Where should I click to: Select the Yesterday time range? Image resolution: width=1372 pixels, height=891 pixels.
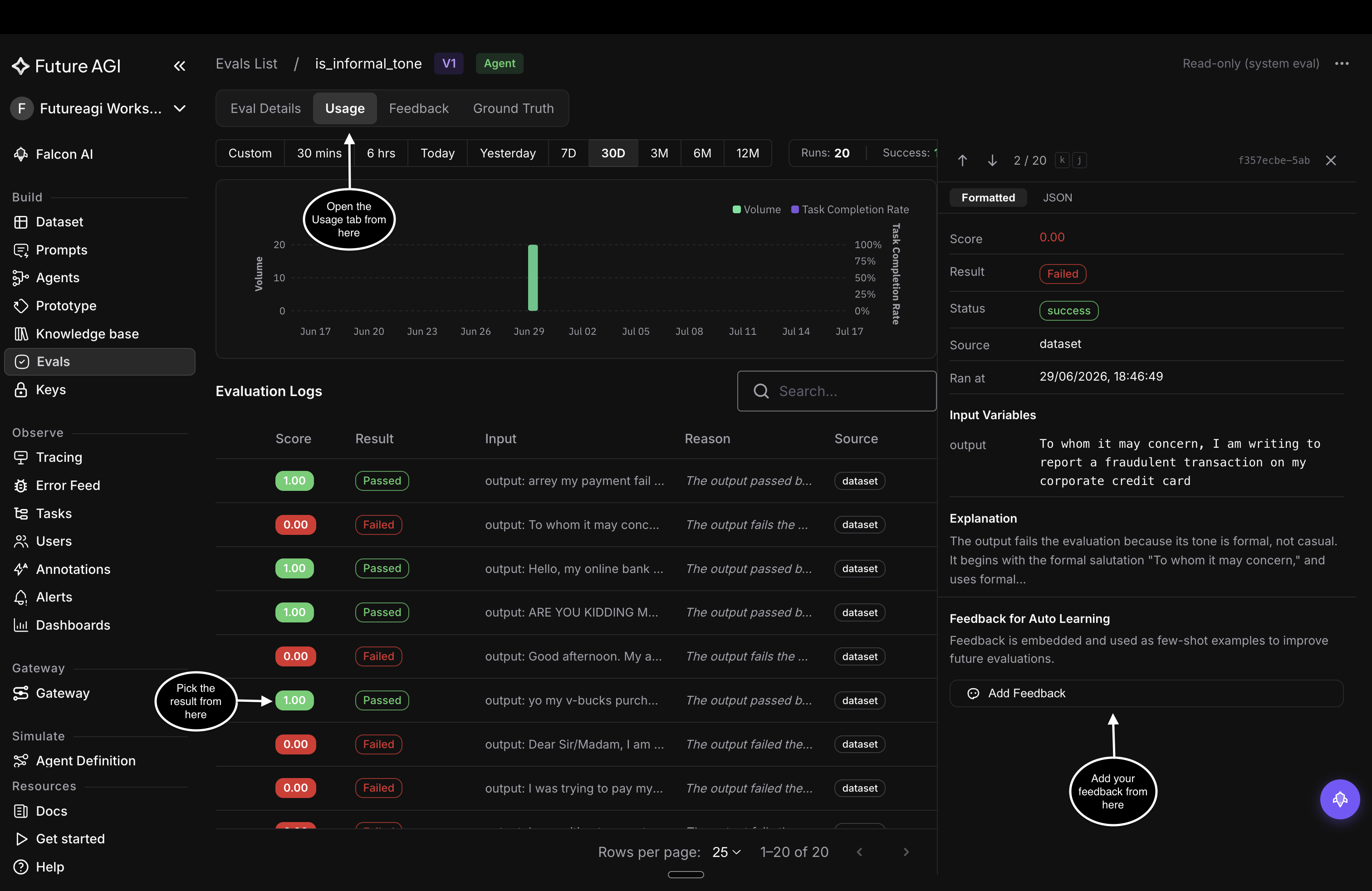(x=508, y=153)
